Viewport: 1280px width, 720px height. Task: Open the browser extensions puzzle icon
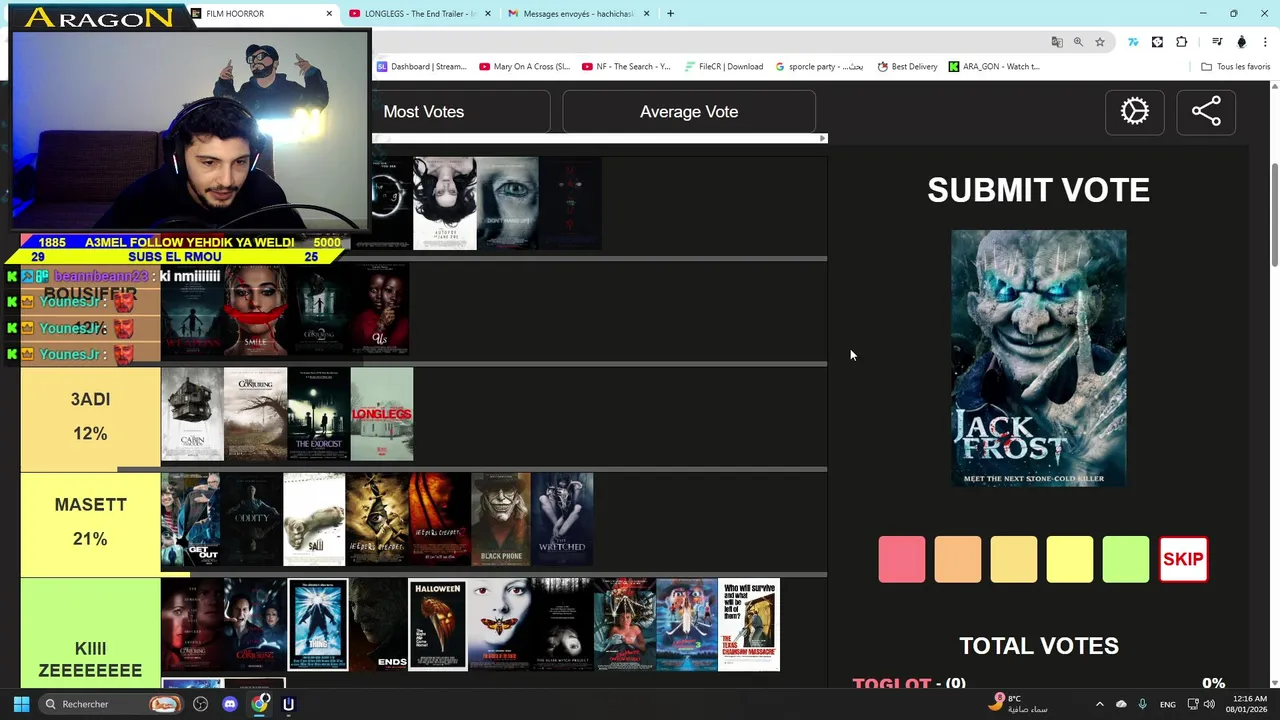(1182, 42)
